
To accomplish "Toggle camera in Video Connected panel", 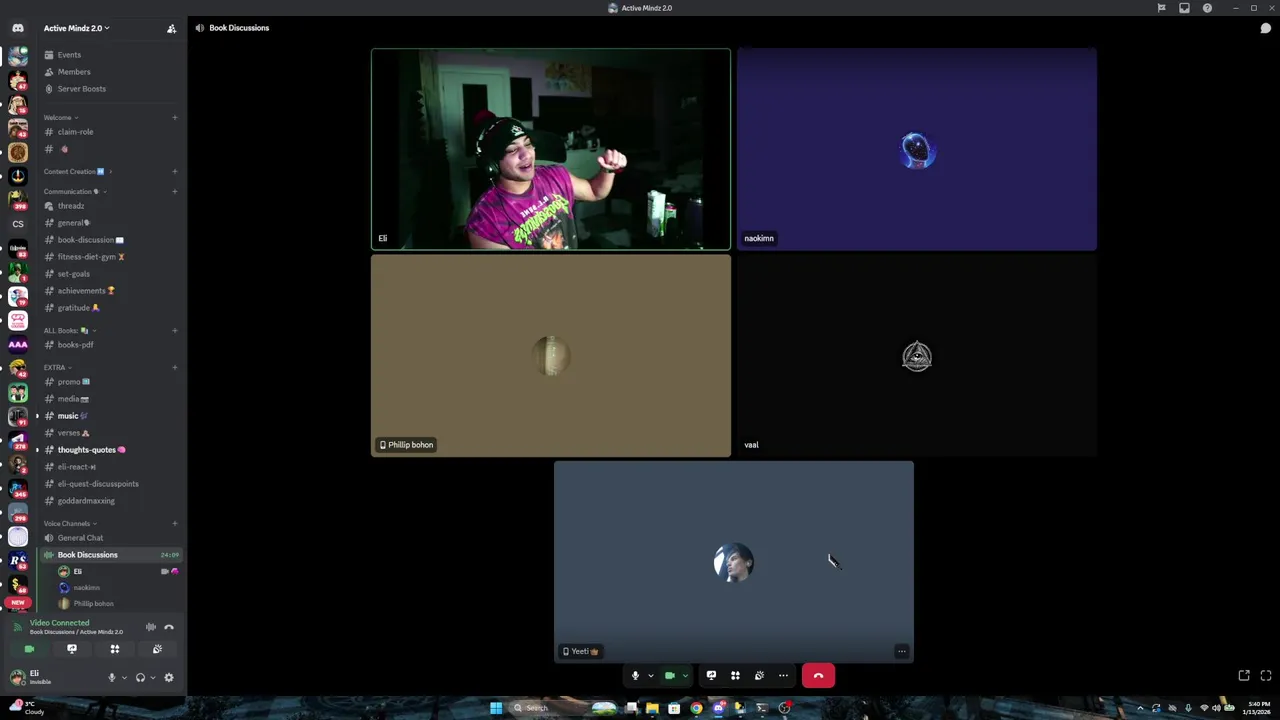I will click(29, 649).
